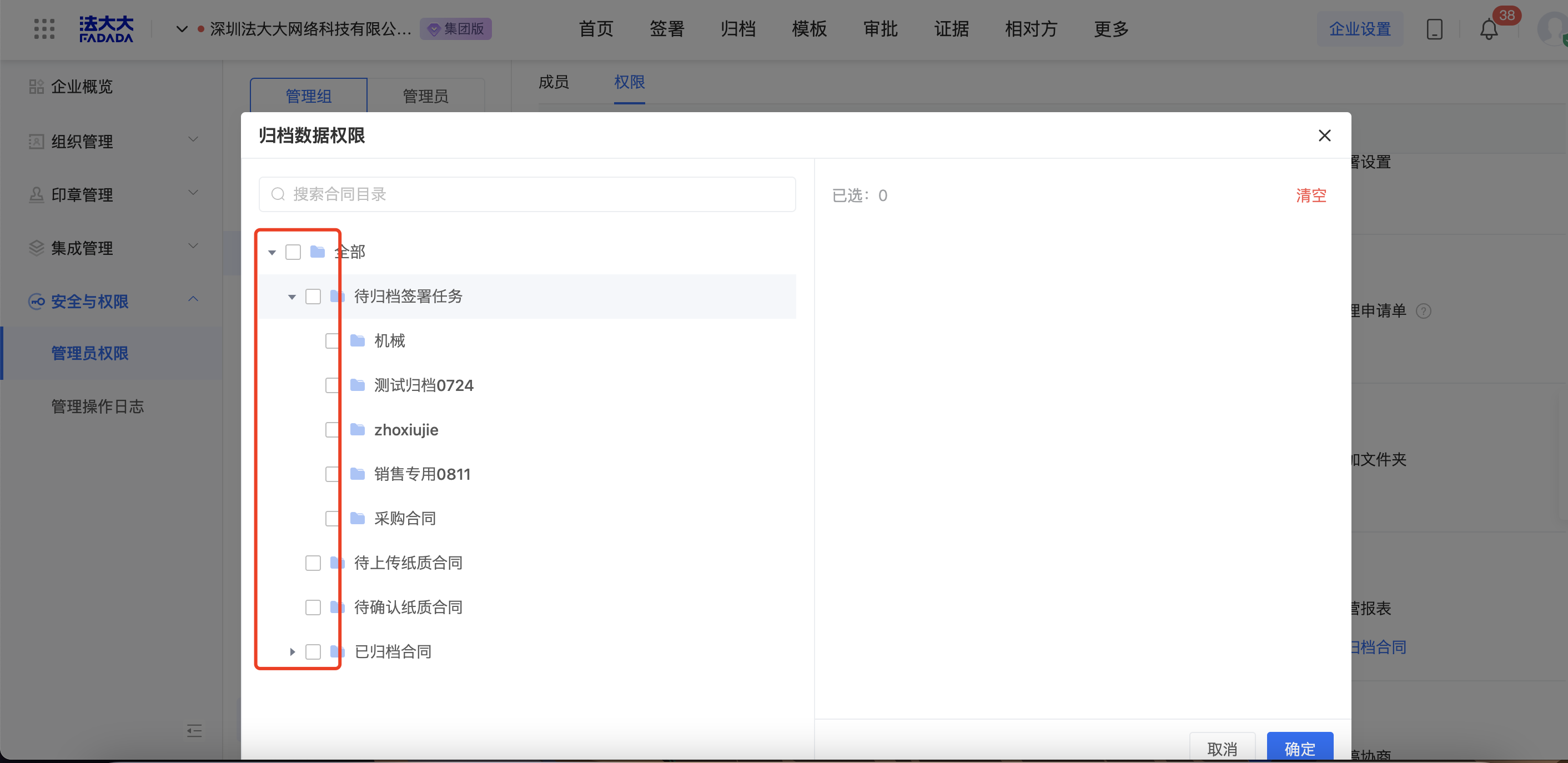This screenshot has width=1568, height=763.
Task: Open the mobile device icon in header
Action: point(1435,29)
